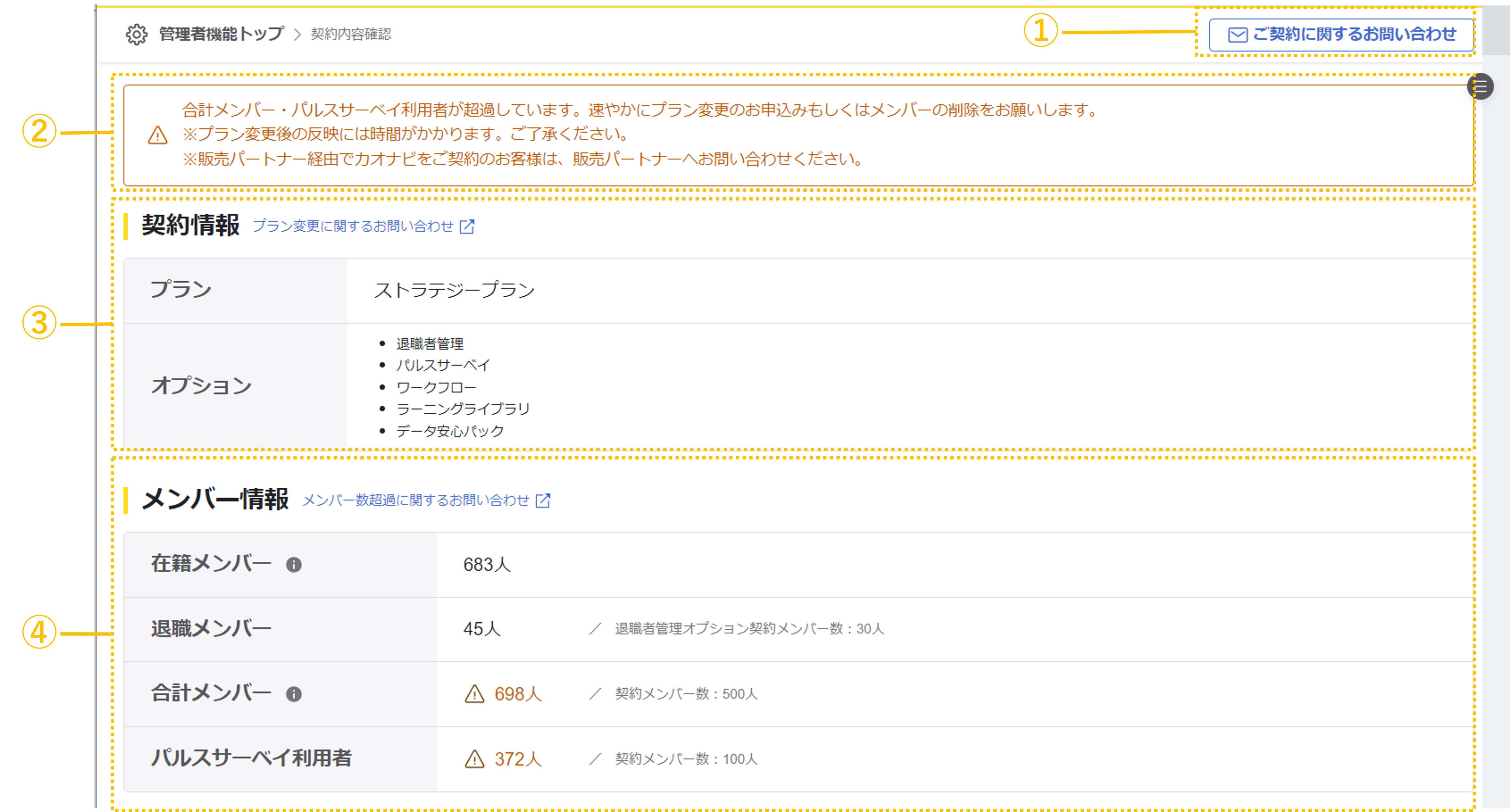Click info icon beside 合計メンバー
1510x812 pixels.
tap(294, 694)
